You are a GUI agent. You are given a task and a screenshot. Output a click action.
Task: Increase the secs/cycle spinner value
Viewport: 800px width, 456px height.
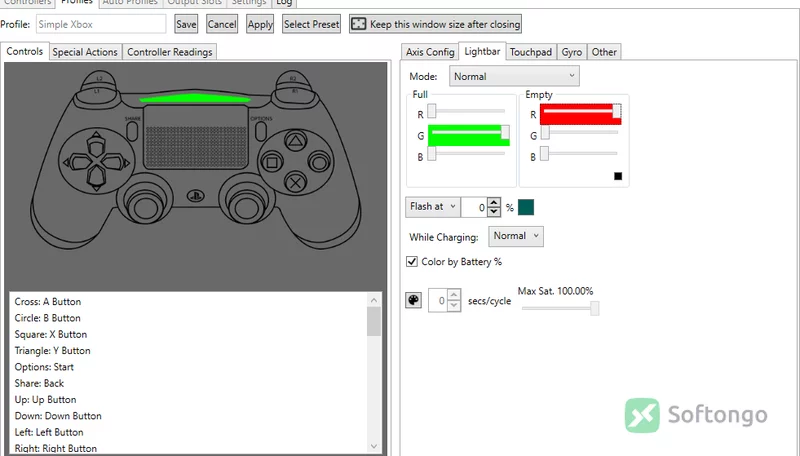click(454, 295)
